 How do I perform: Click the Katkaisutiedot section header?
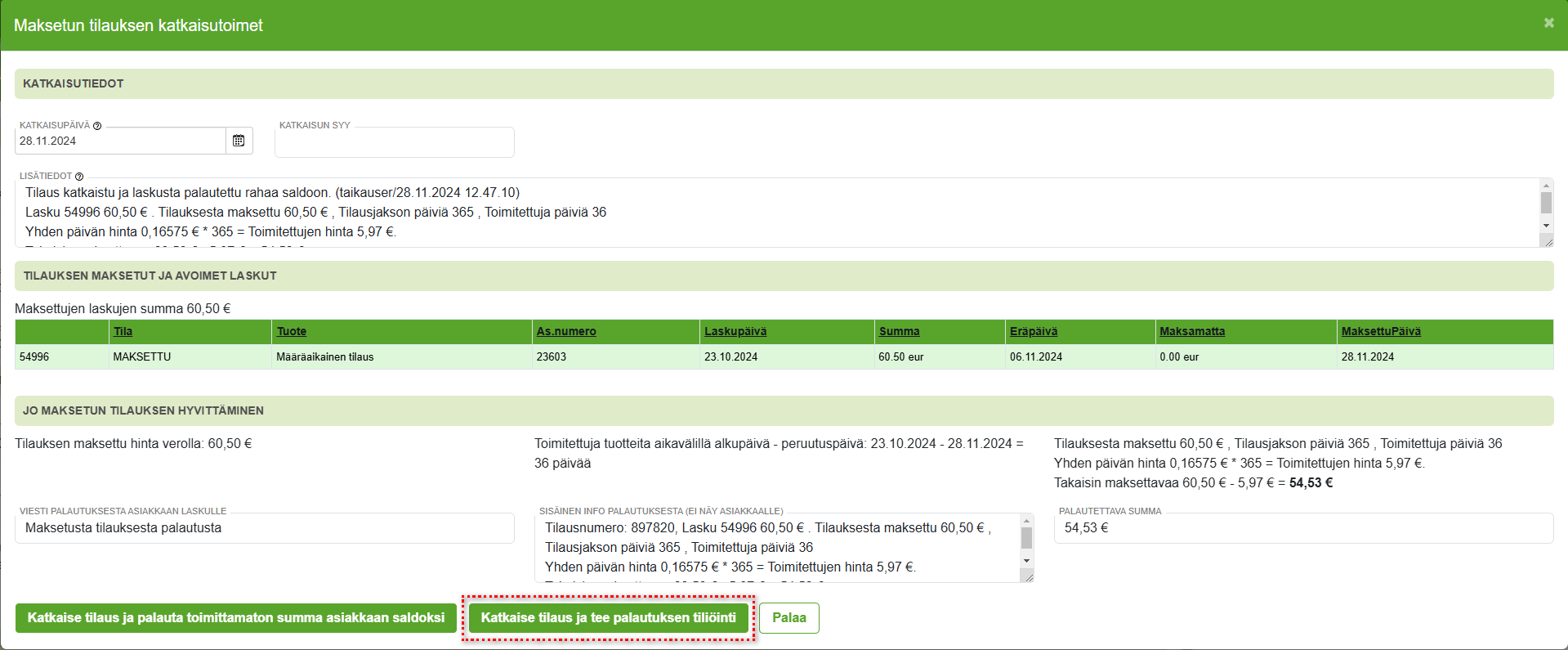pyautogui.click(x=784, y=83)
